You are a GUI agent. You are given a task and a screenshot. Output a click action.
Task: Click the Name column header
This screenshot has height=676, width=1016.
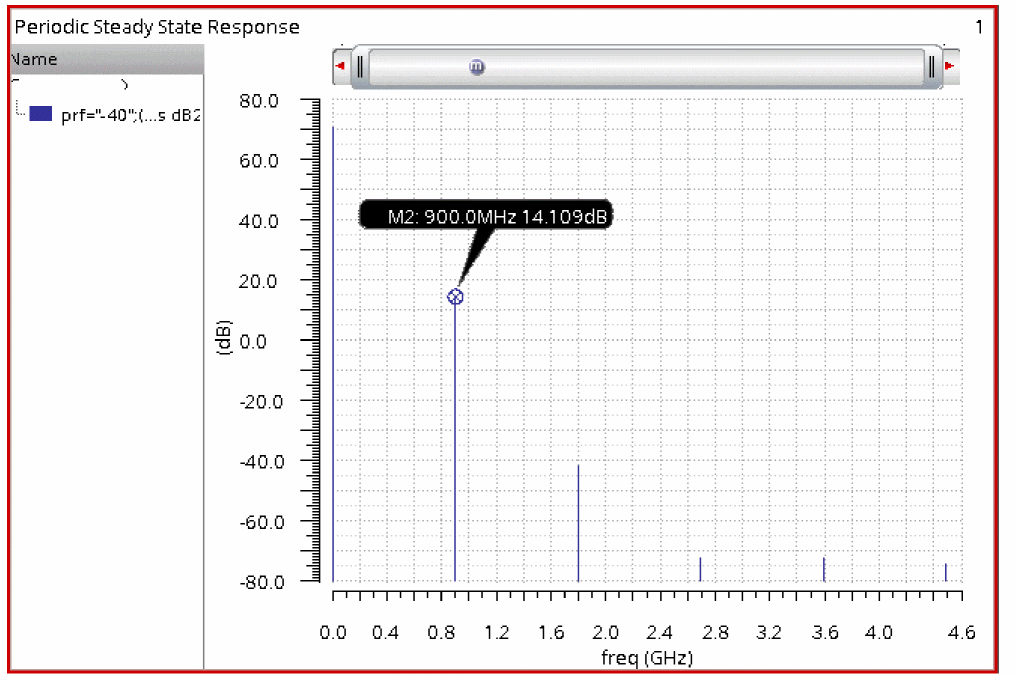[107, 59]
